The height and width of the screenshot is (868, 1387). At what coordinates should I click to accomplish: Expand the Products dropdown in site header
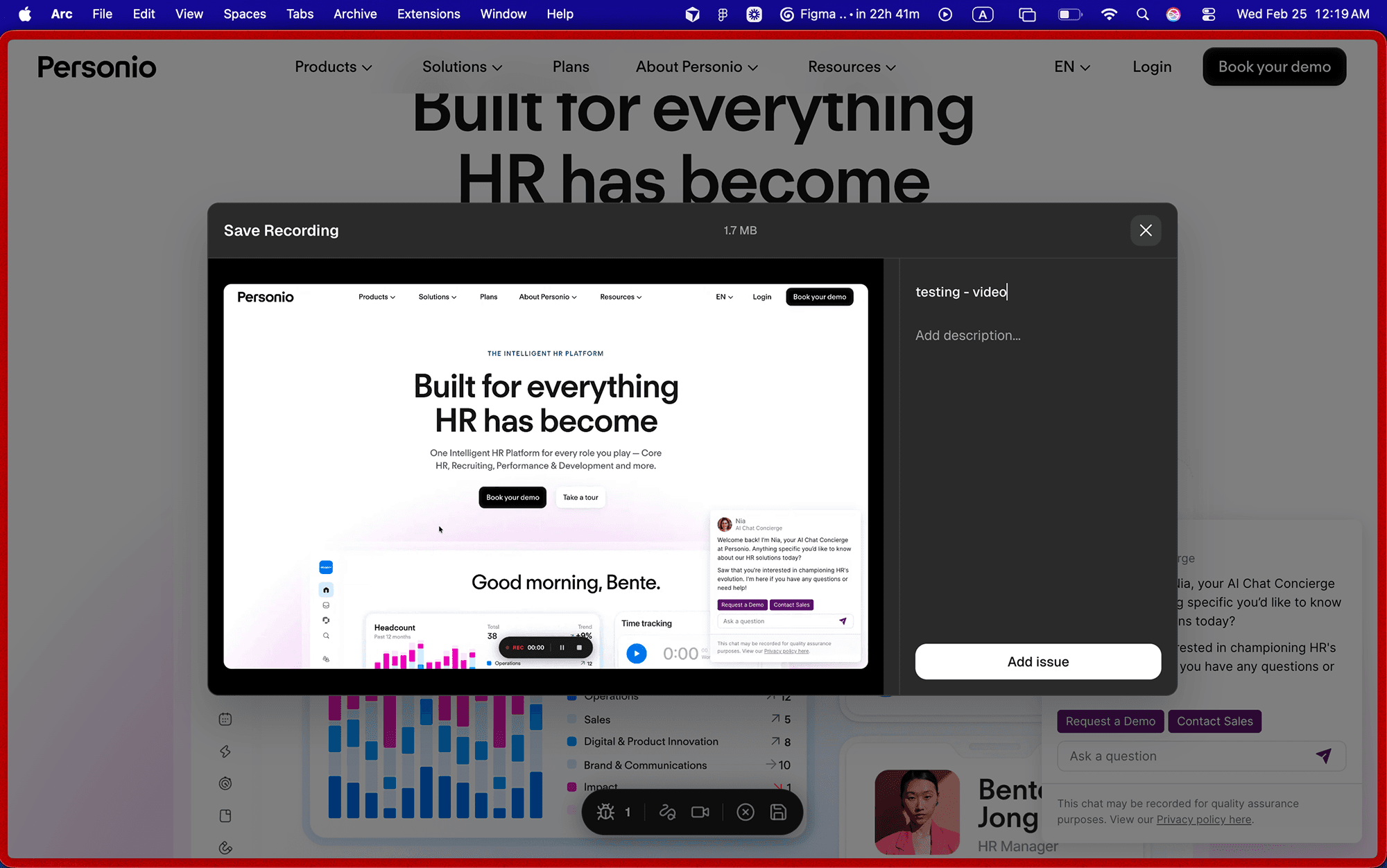333,67
